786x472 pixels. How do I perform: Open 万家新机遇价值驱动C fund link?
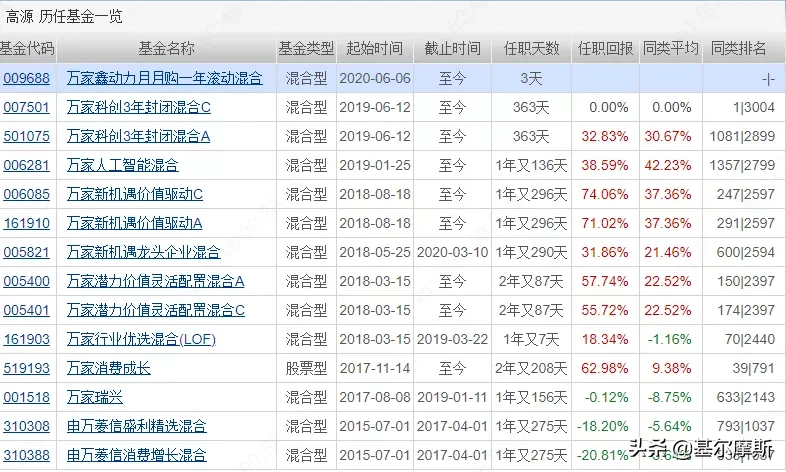135,194
